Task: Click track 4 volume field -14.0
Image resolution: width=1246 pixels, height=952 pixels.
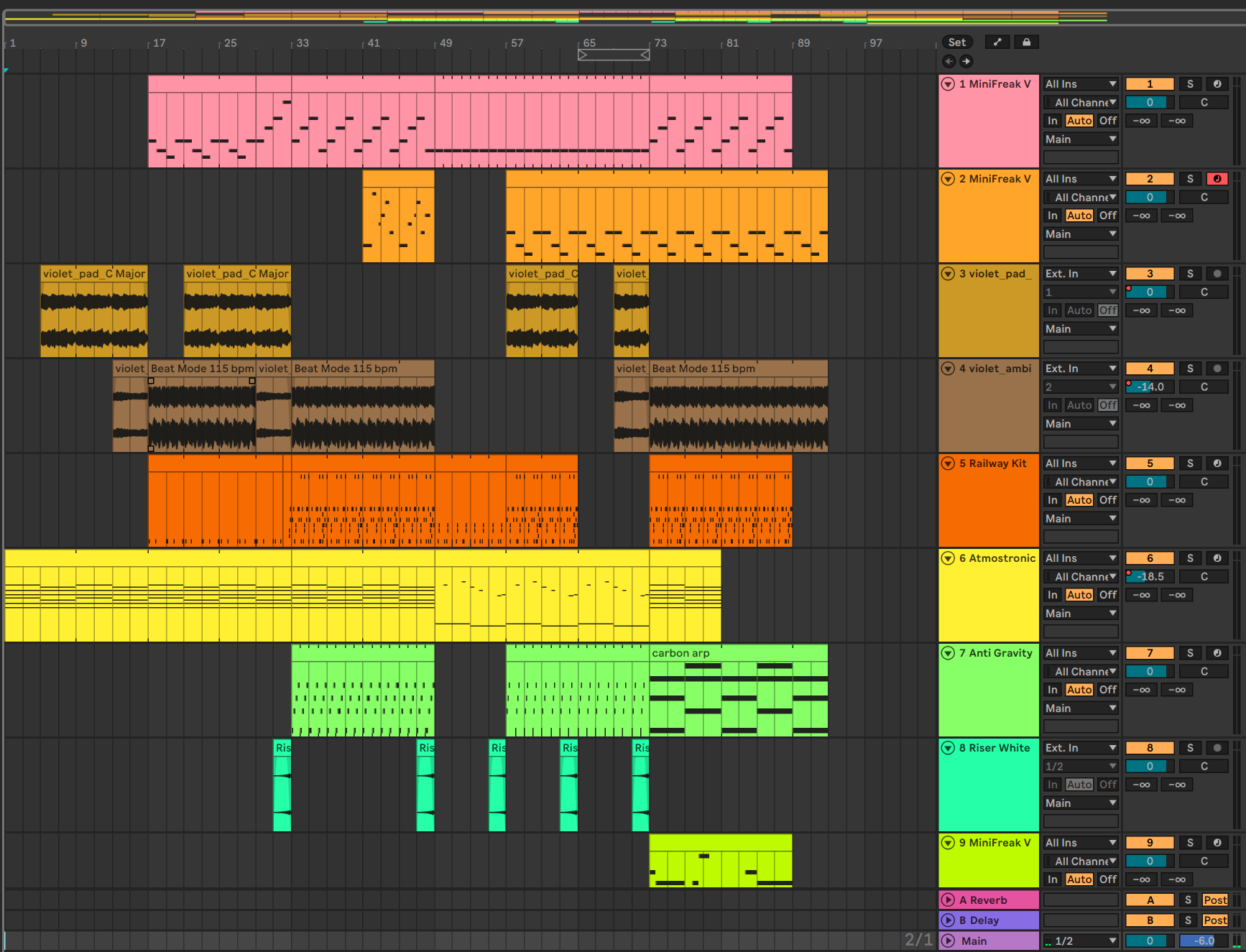Action: (1150, 387)
